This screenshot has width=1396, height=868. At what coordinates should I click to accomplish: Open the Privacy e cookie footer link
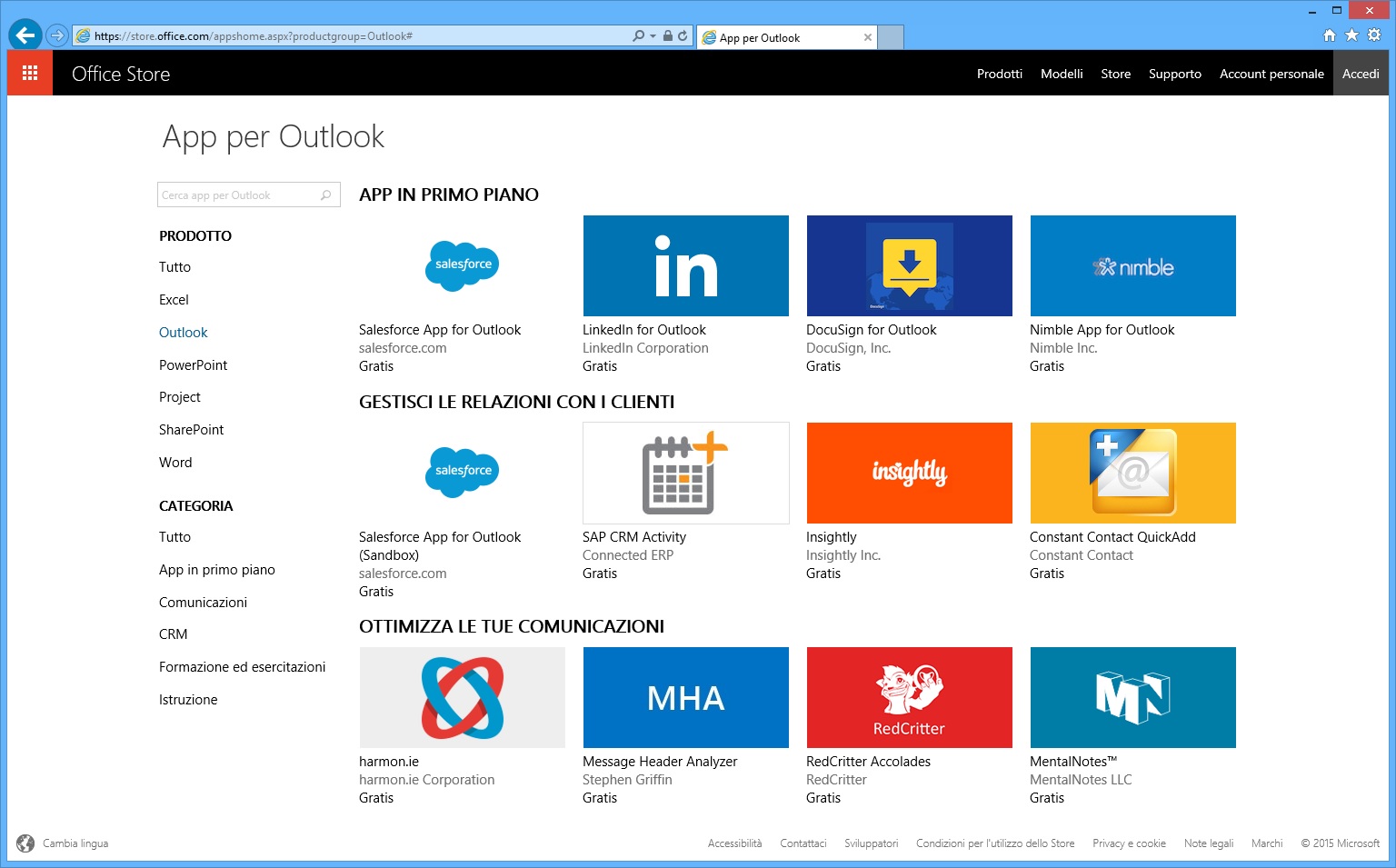pos(1130,843)
